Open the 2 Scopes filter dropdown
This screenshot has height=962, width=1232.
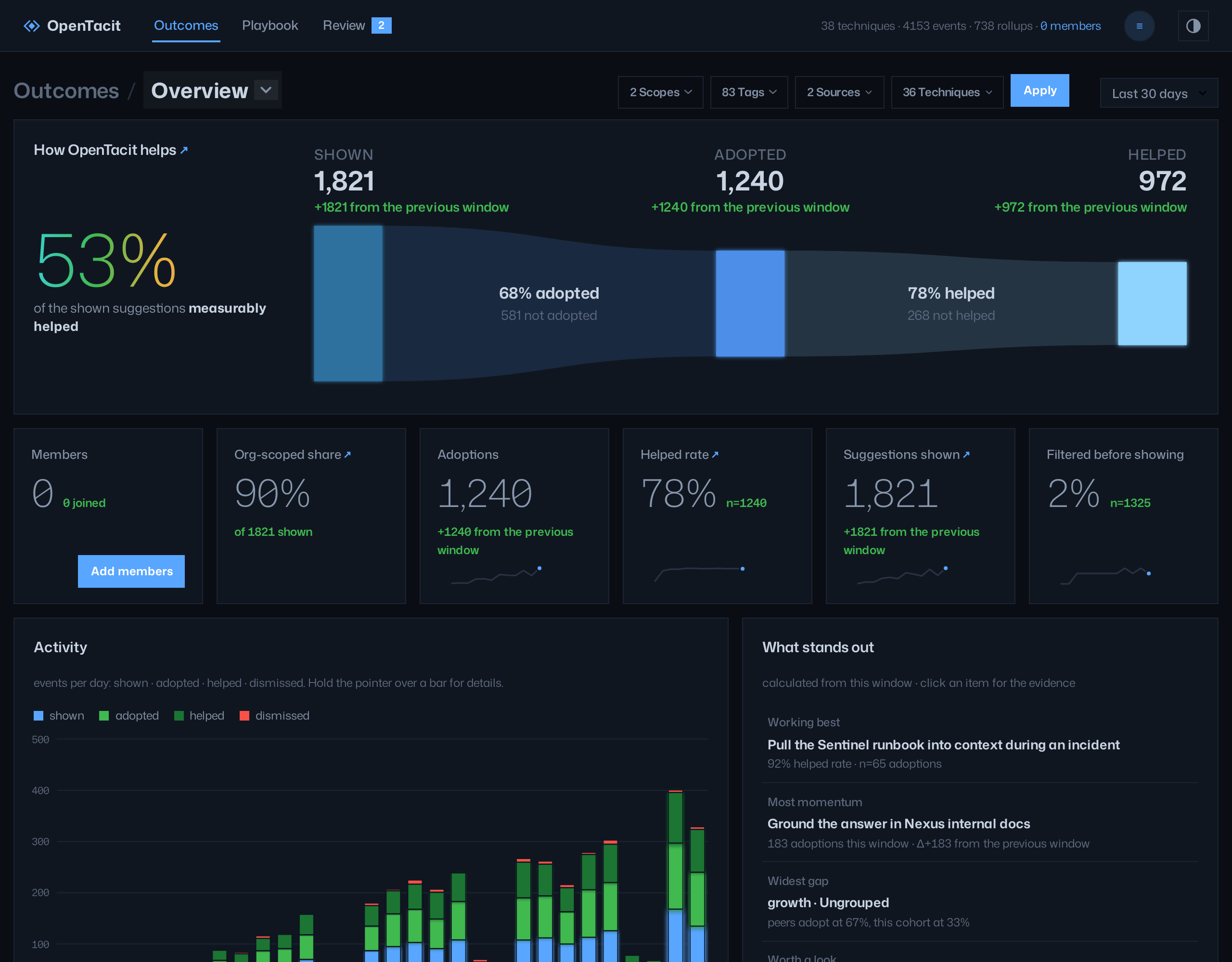(x=661, y=92)
